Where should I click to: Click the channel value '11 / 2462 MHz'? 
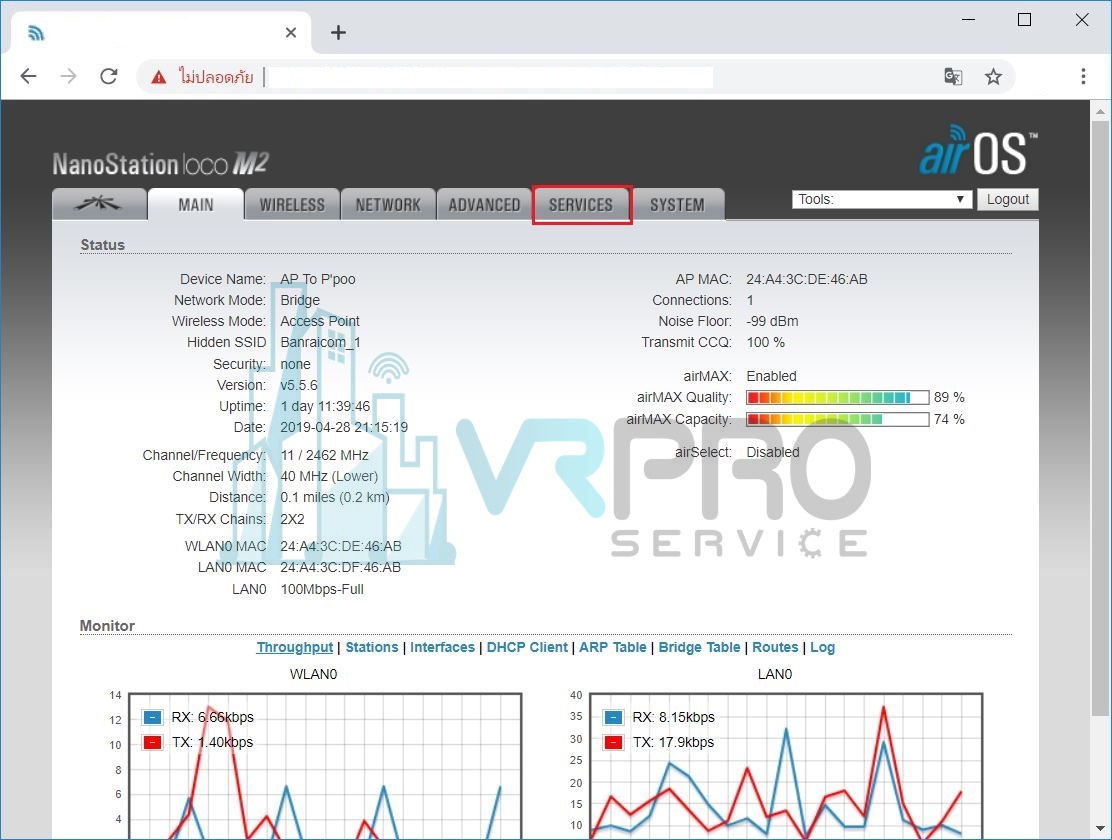(x=325, y=455)
